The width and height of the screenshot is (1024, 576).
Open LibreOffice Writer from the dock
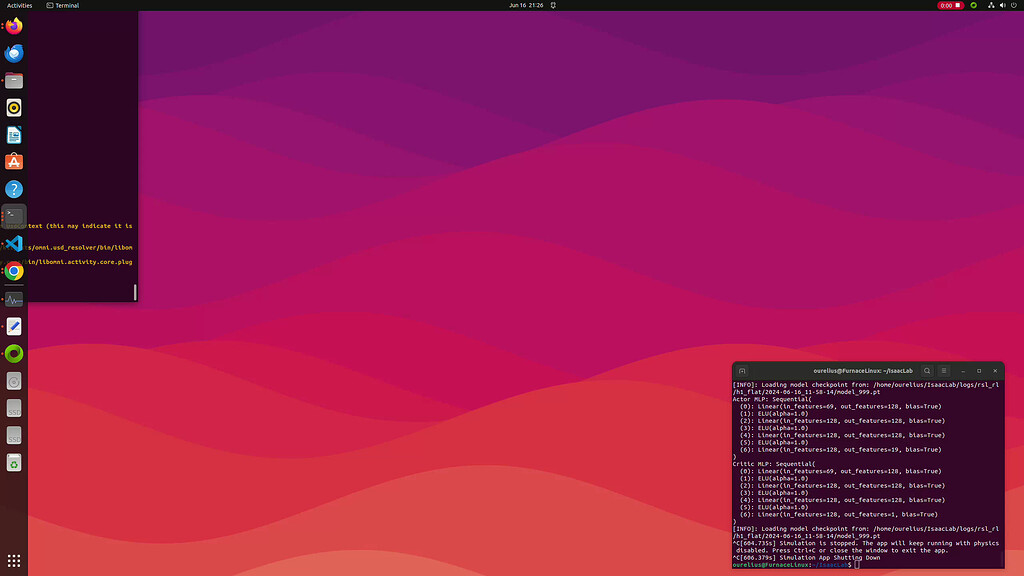click(14, 135)
